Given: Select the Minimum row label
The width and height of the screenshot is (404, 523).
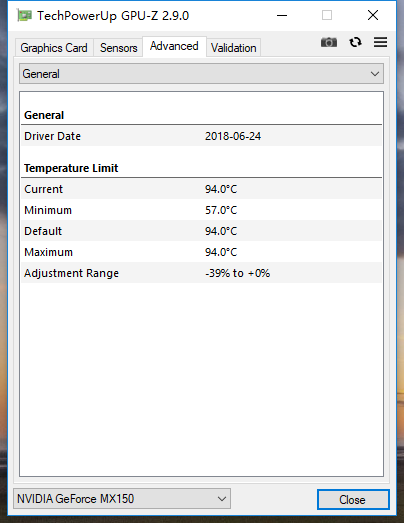Looking at the screenshot, I should click(x=48, y=210).
